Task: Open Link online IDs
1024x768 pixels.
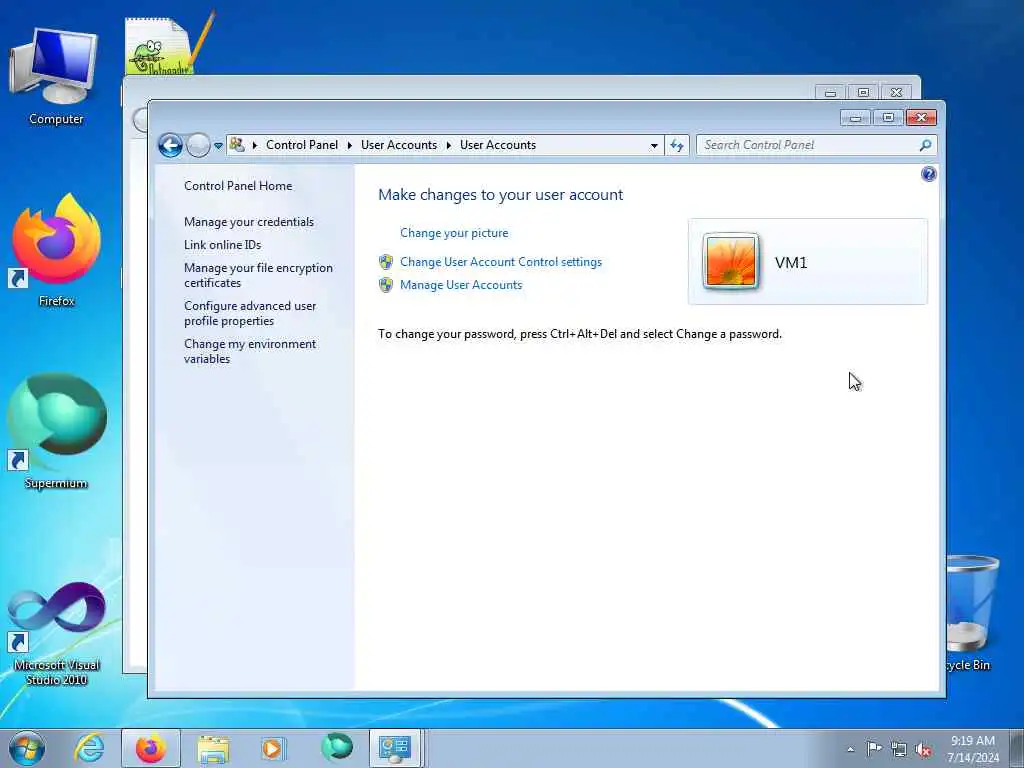Action: point(223,245)
